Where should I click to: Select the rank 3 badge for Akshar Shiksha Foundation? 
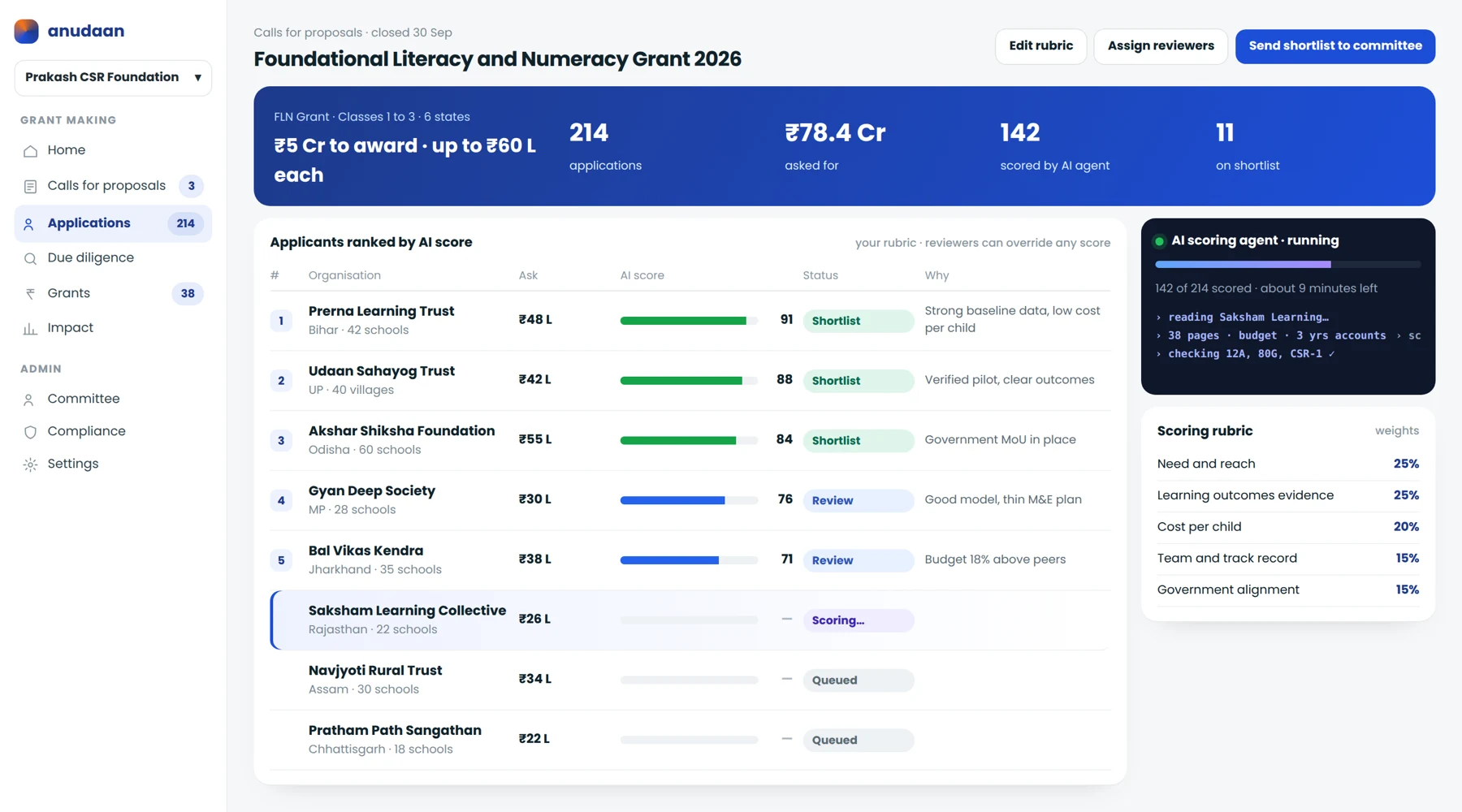pyautogui.click(x=281, y=441)
